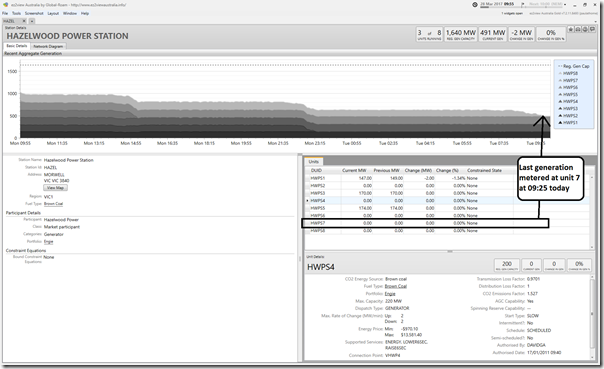604x369 pixels.
Task: Open the Next time dropdown arrow
Action: [x=565, y=5]
